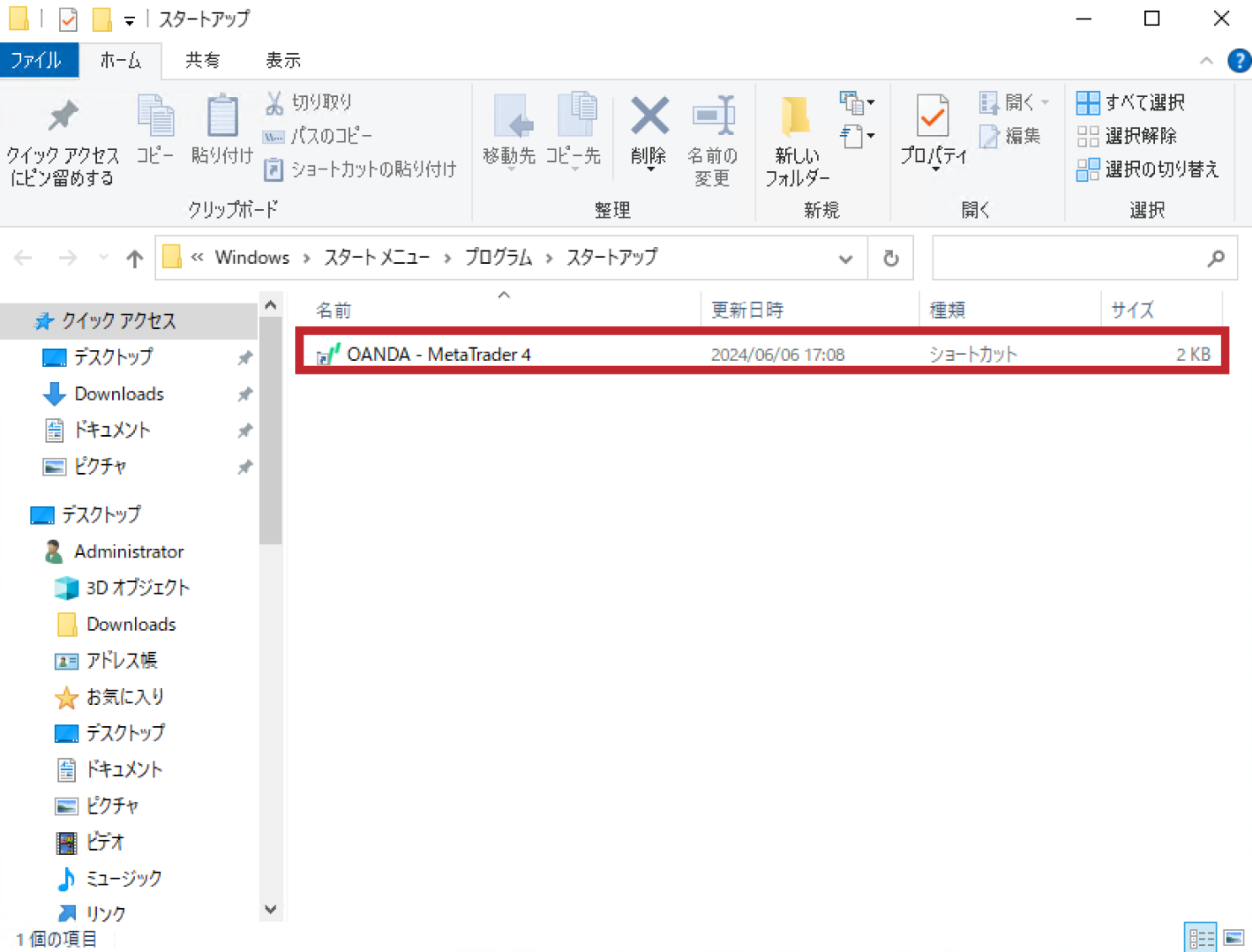Switch to details view icon in status bar

coord(1201,938)
